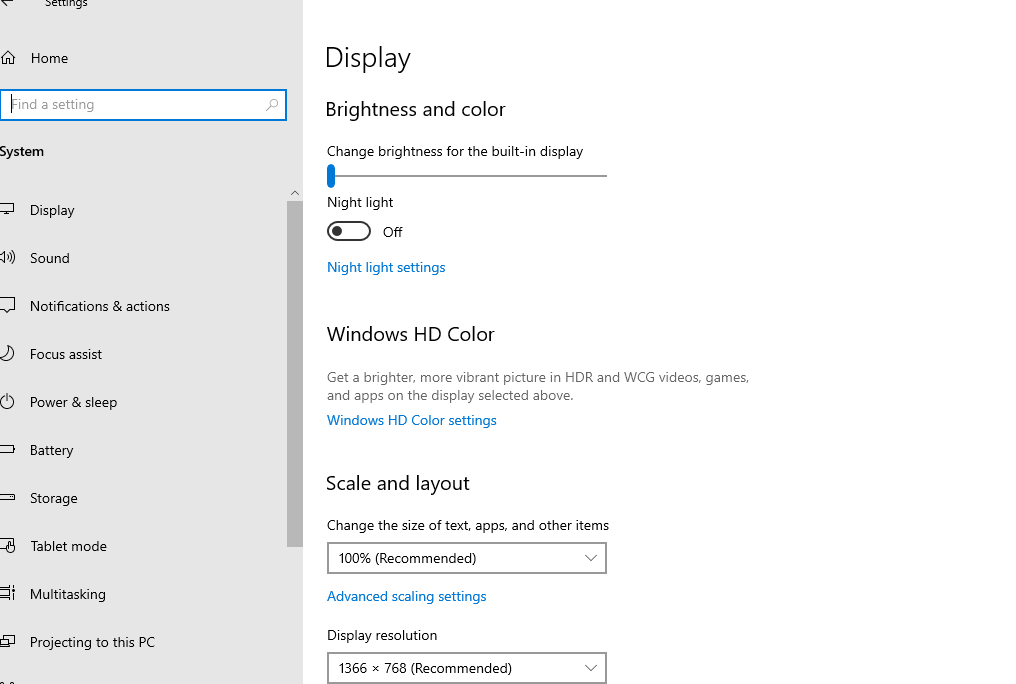This screenshot has height=684, width=1016.
Task: Open Windows HD Color settings link
Action: coord(411,420)
